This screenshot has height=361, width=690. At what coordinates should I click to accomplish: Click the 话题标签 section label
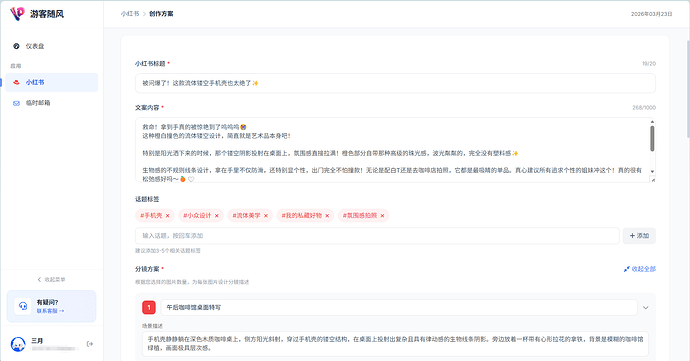pyautogui.click(x=147, y=199)
